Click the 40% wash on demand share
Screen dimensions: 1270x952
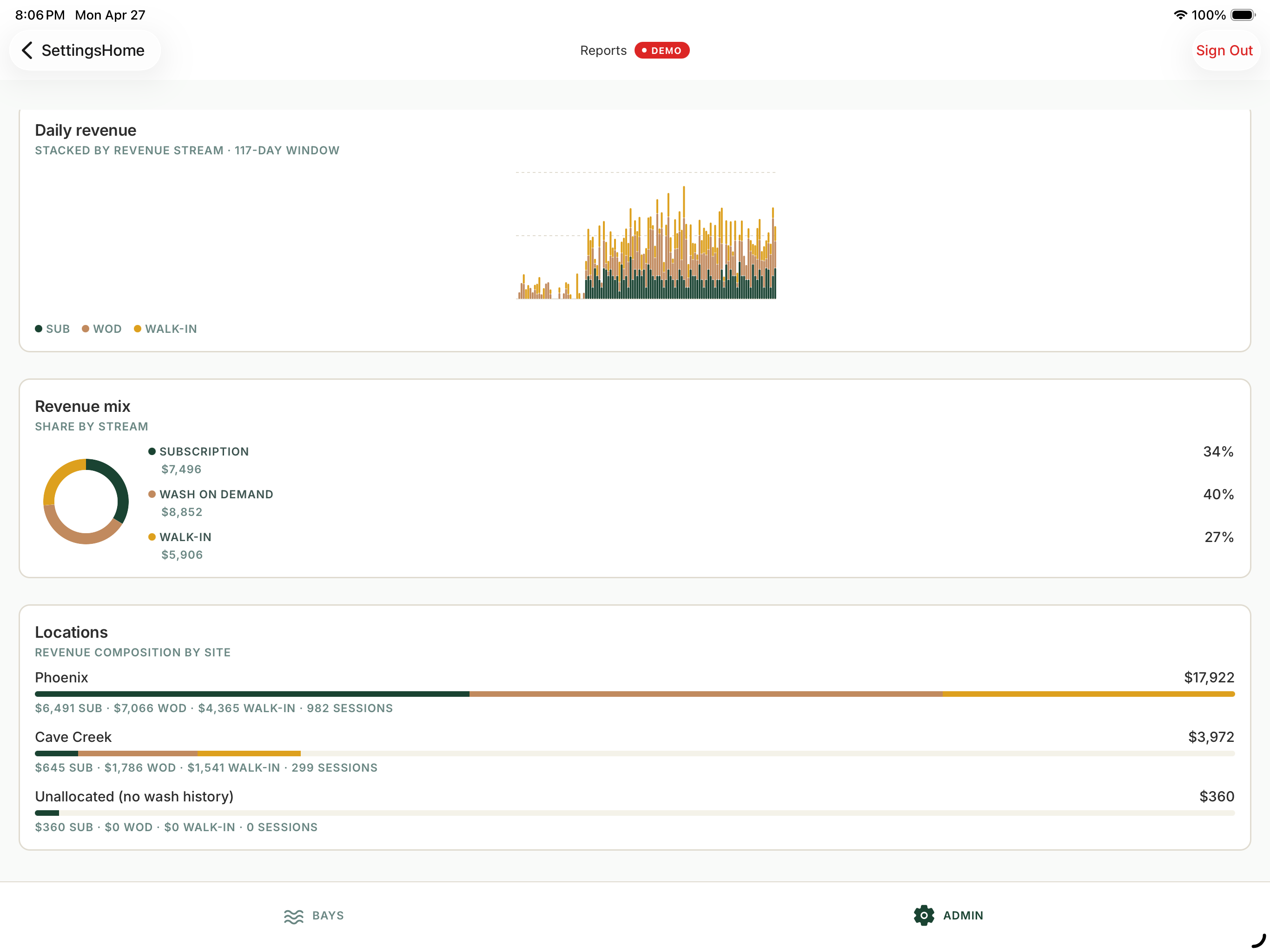[1218, 495]
